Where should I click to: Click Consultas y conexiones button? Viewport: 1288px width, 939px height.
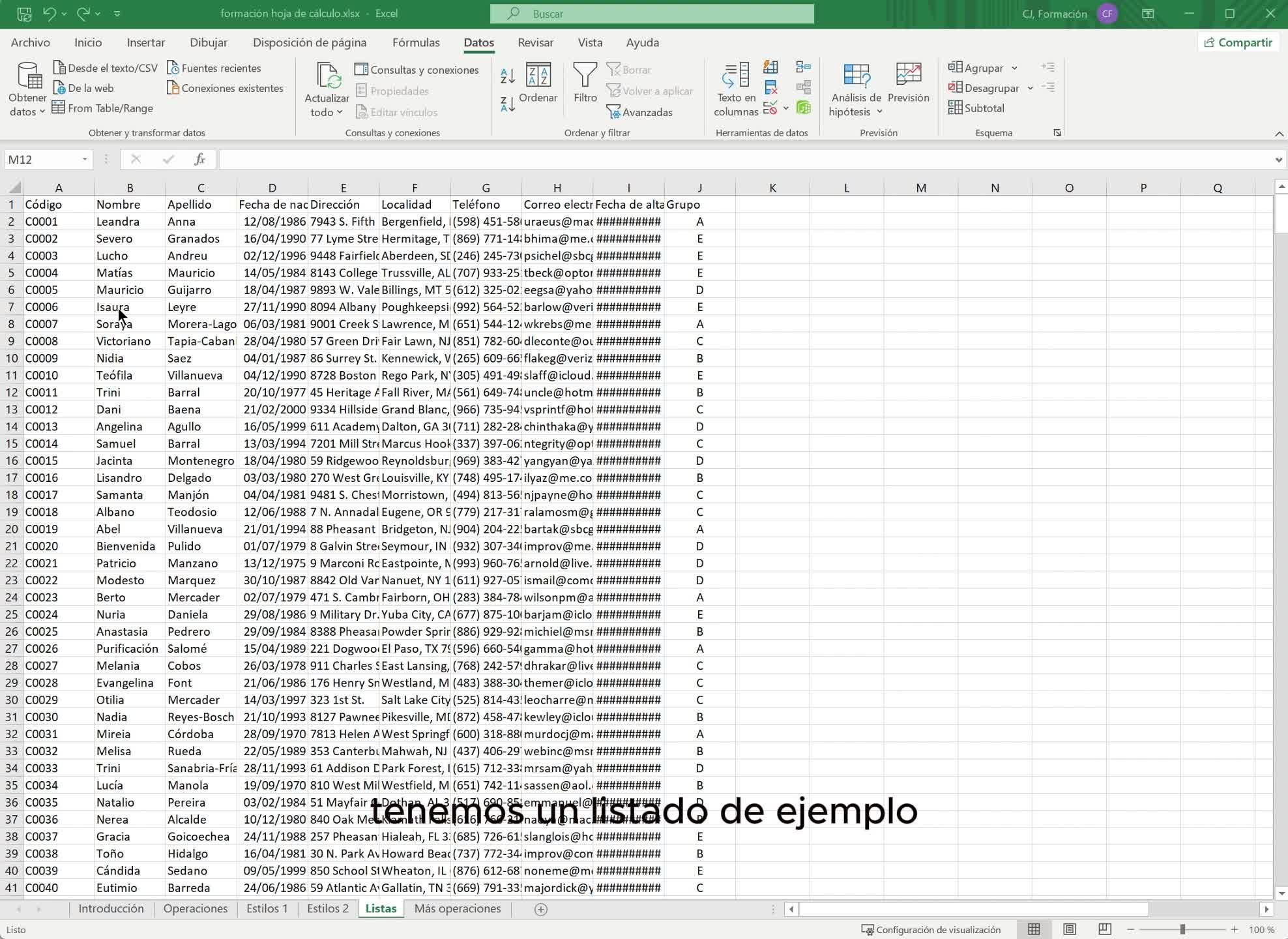coord(417,70)
